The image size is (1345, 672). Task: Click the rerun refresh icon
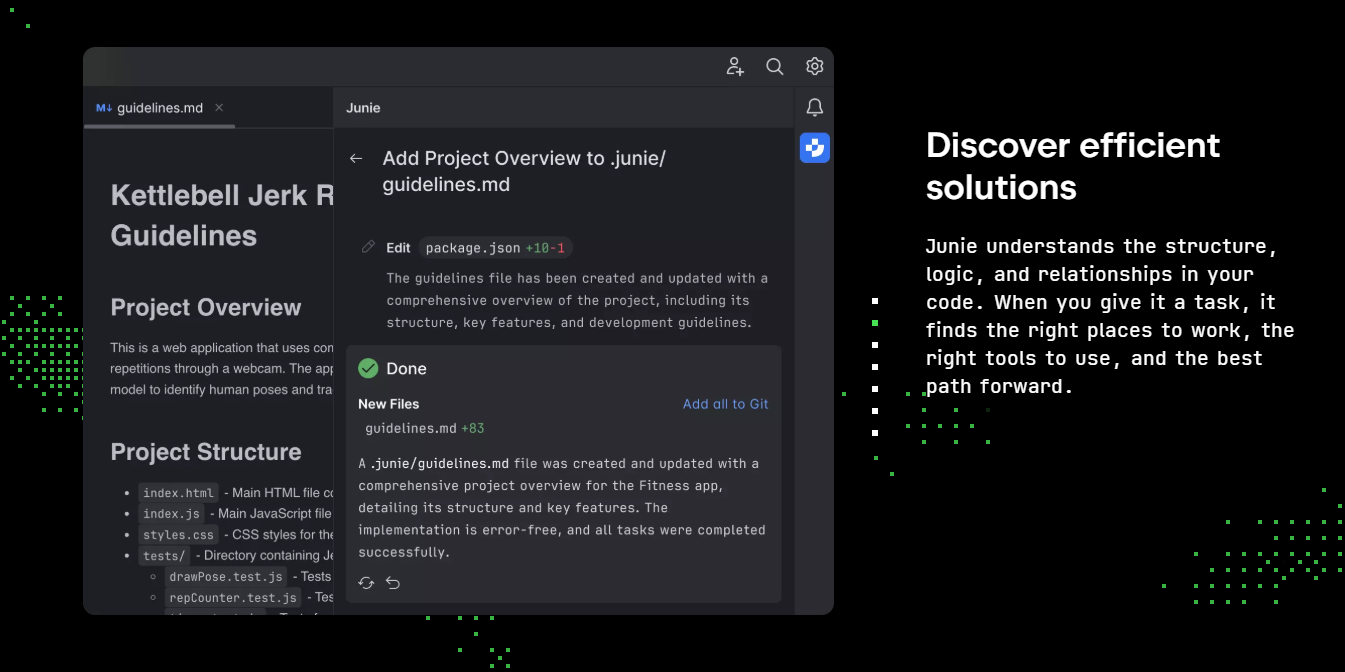point(366,583)
